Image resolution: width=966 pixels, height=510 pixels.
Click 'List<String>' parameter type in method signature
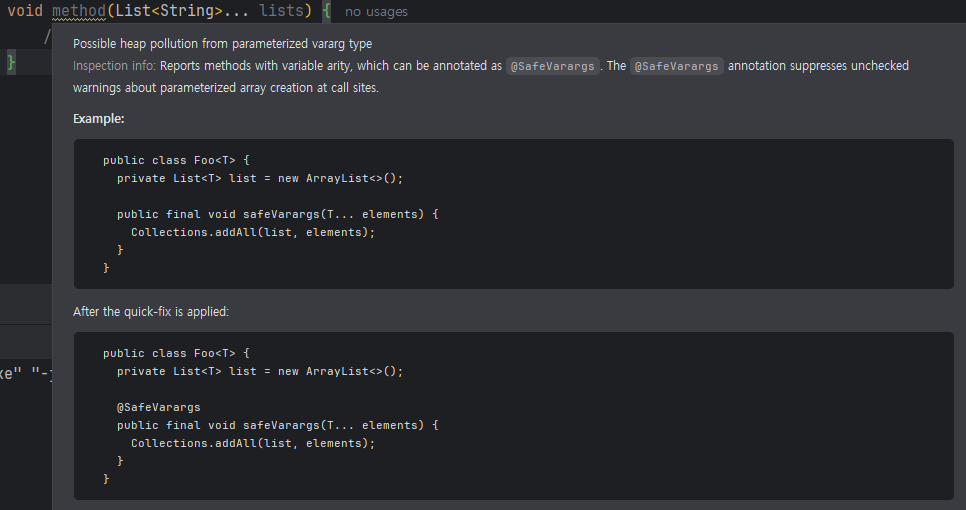tap(162, 11)
